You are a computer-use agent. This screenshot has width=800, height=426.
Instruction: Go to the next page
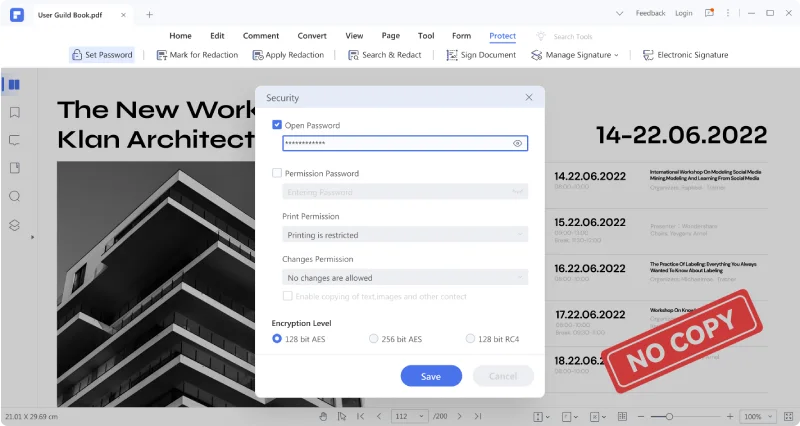pyautogui.click(x=460, y=416)
